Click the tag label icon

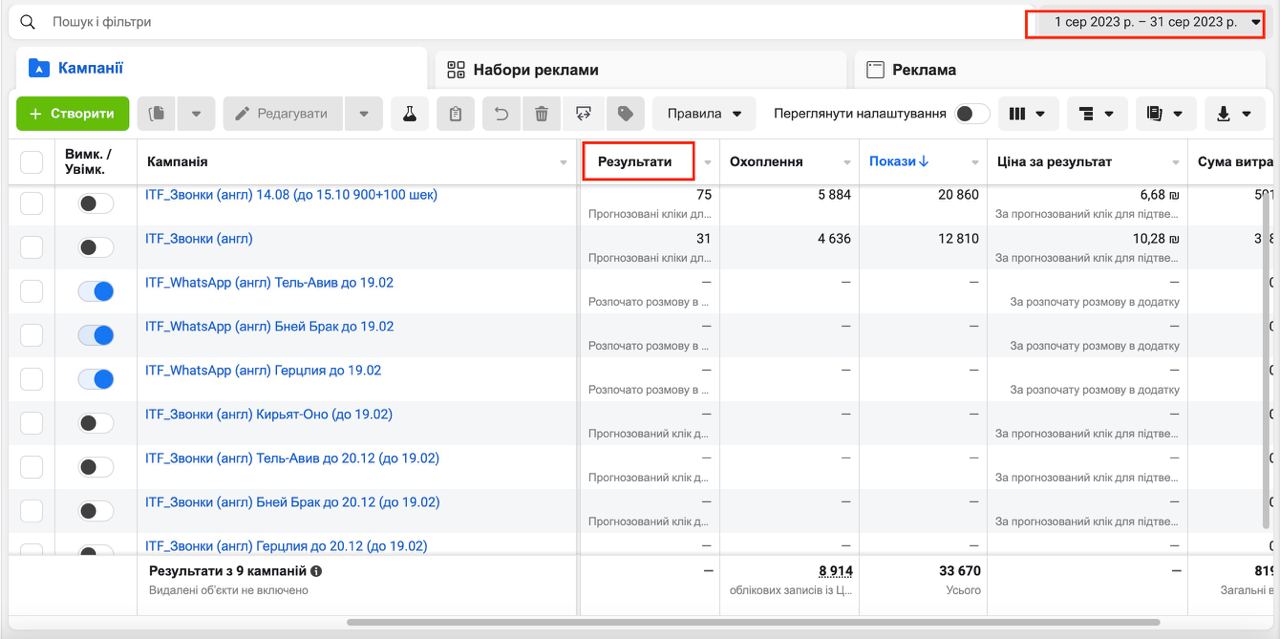625,114
